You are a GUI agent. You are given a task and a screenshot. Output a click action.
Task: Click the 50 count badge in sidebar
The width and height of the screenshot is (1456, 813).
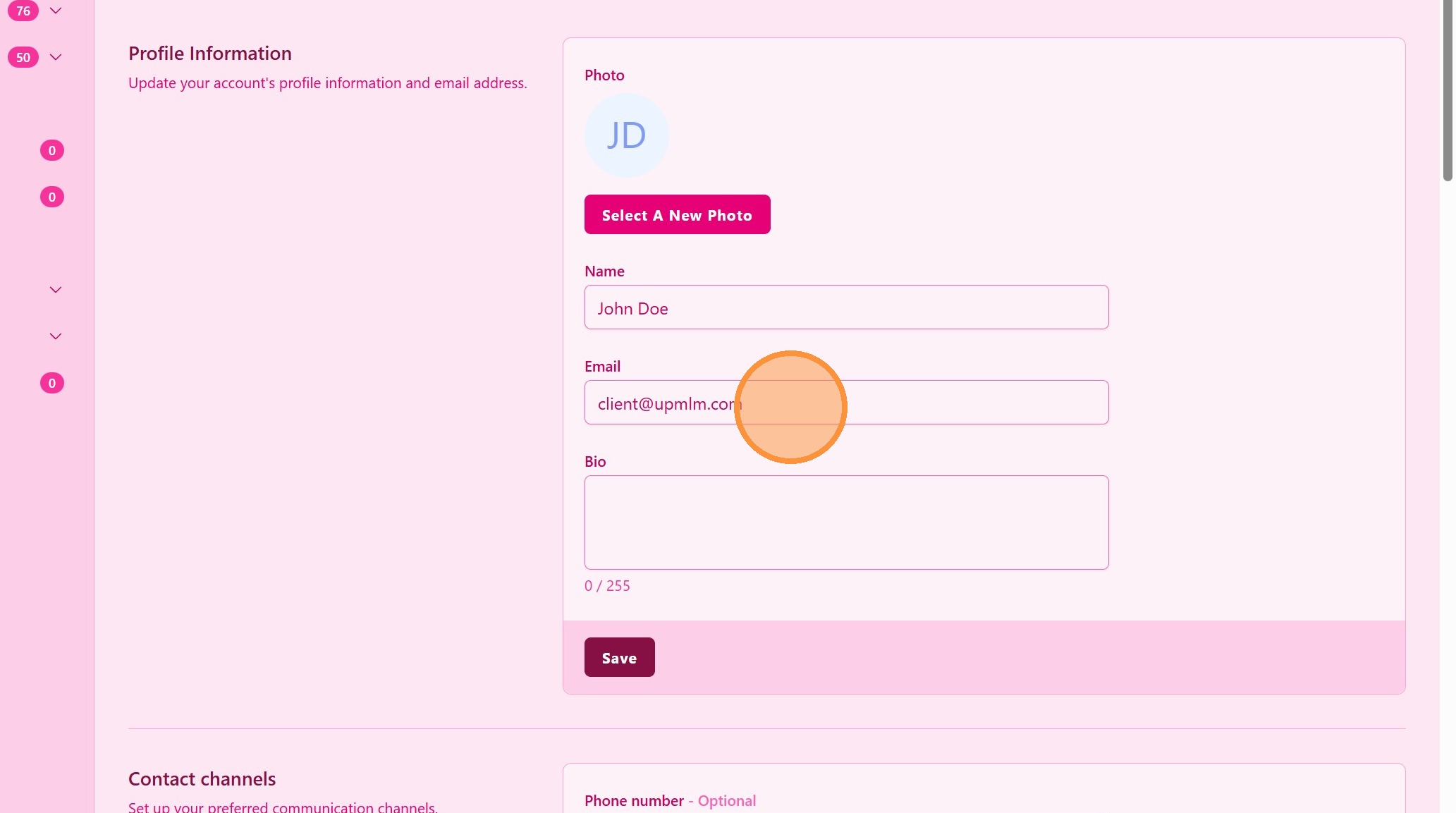23,57
